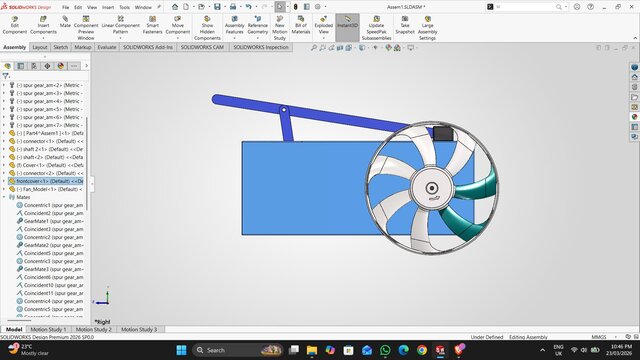Expand spur gear_am<2> tree node
The image size is (640, 360).
[x=4, y=85]
